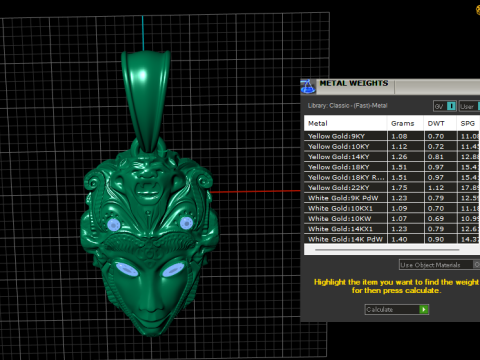This screenshot has height=360, width=480.
Task: Click the green arrow on Calculate
Action: [x=424, y=309]
